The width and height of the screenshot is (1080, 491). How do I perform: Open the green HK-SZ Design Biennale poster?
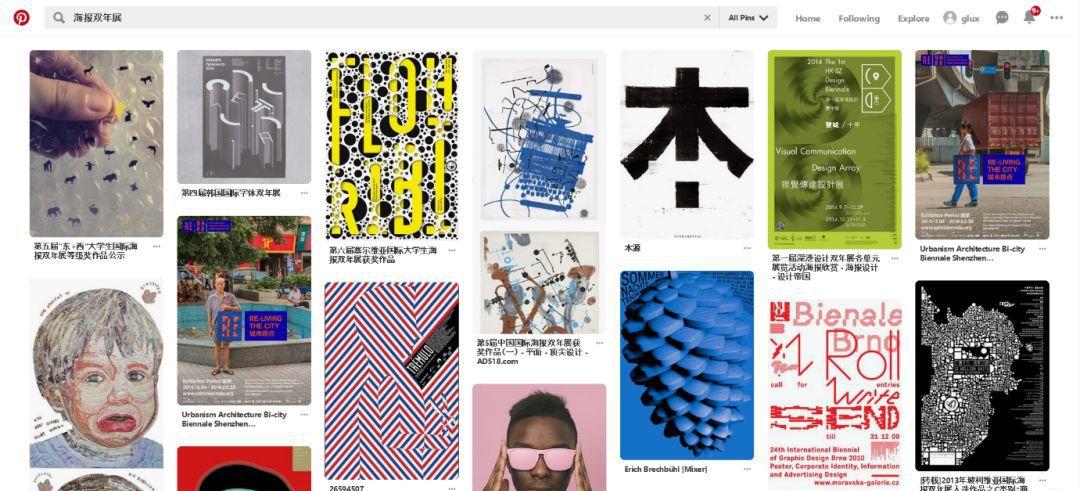[x=835, y=149]
